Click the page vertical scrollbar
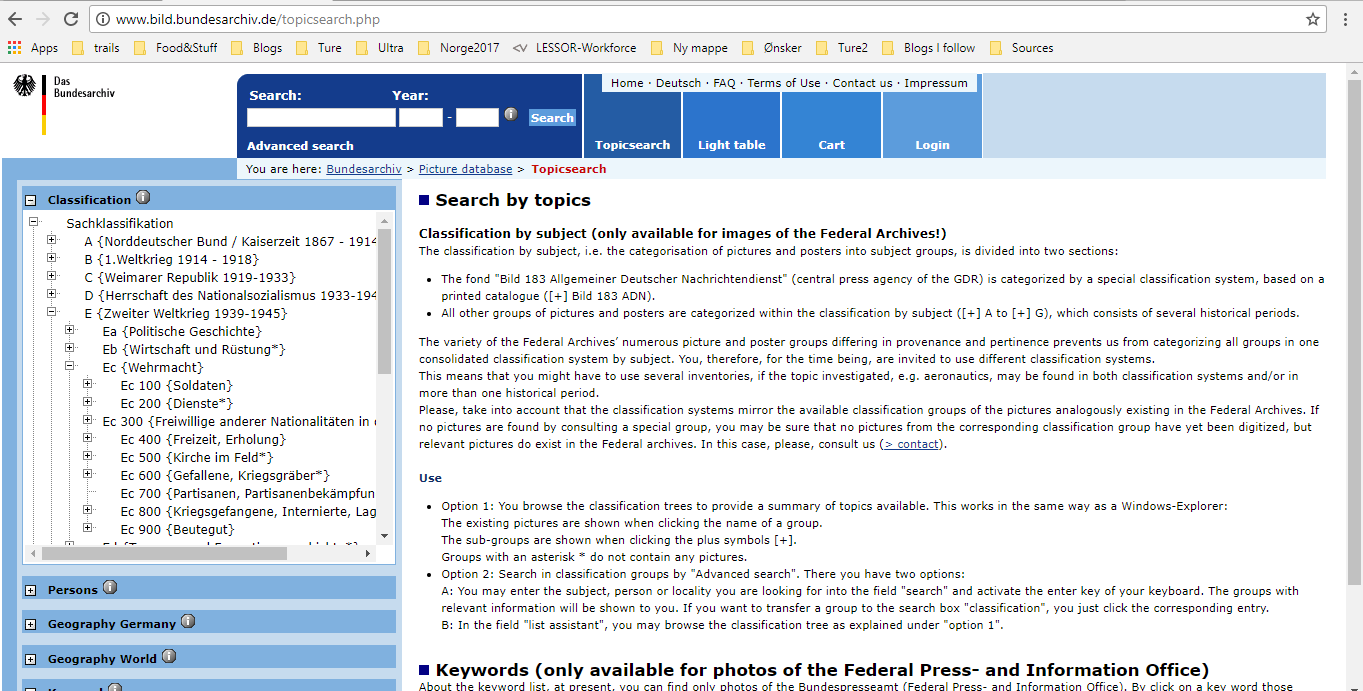The width and height of the screenshot is (1363, 691). click(x=1354, y=330)
